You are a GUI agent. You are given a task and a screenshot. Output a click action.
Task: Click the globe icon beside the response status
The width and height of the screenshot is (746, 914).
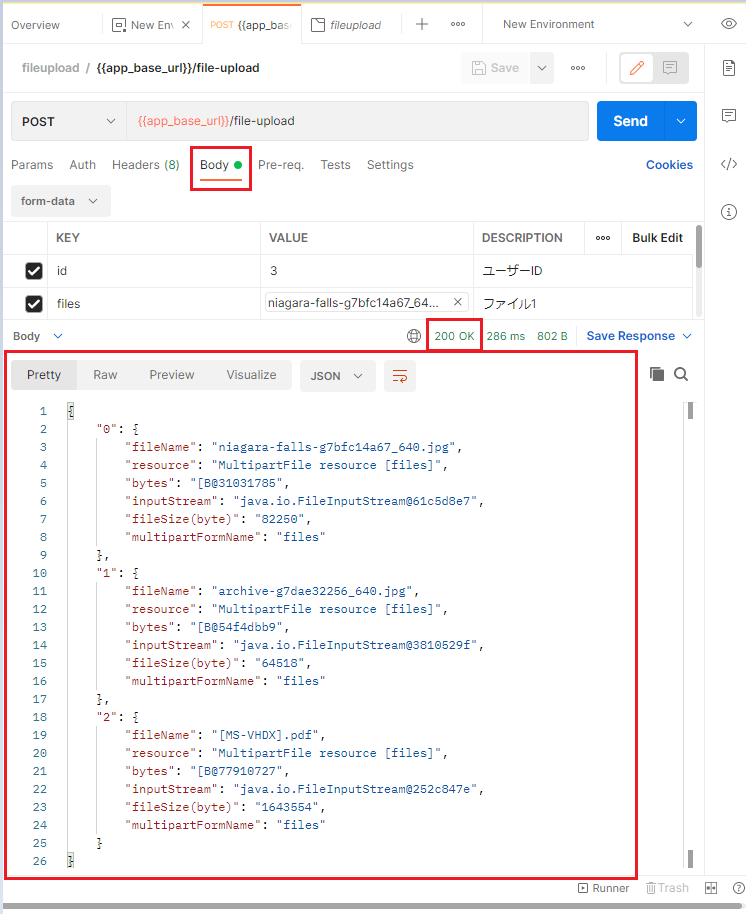pyautogui.click(x=414, y=335)
